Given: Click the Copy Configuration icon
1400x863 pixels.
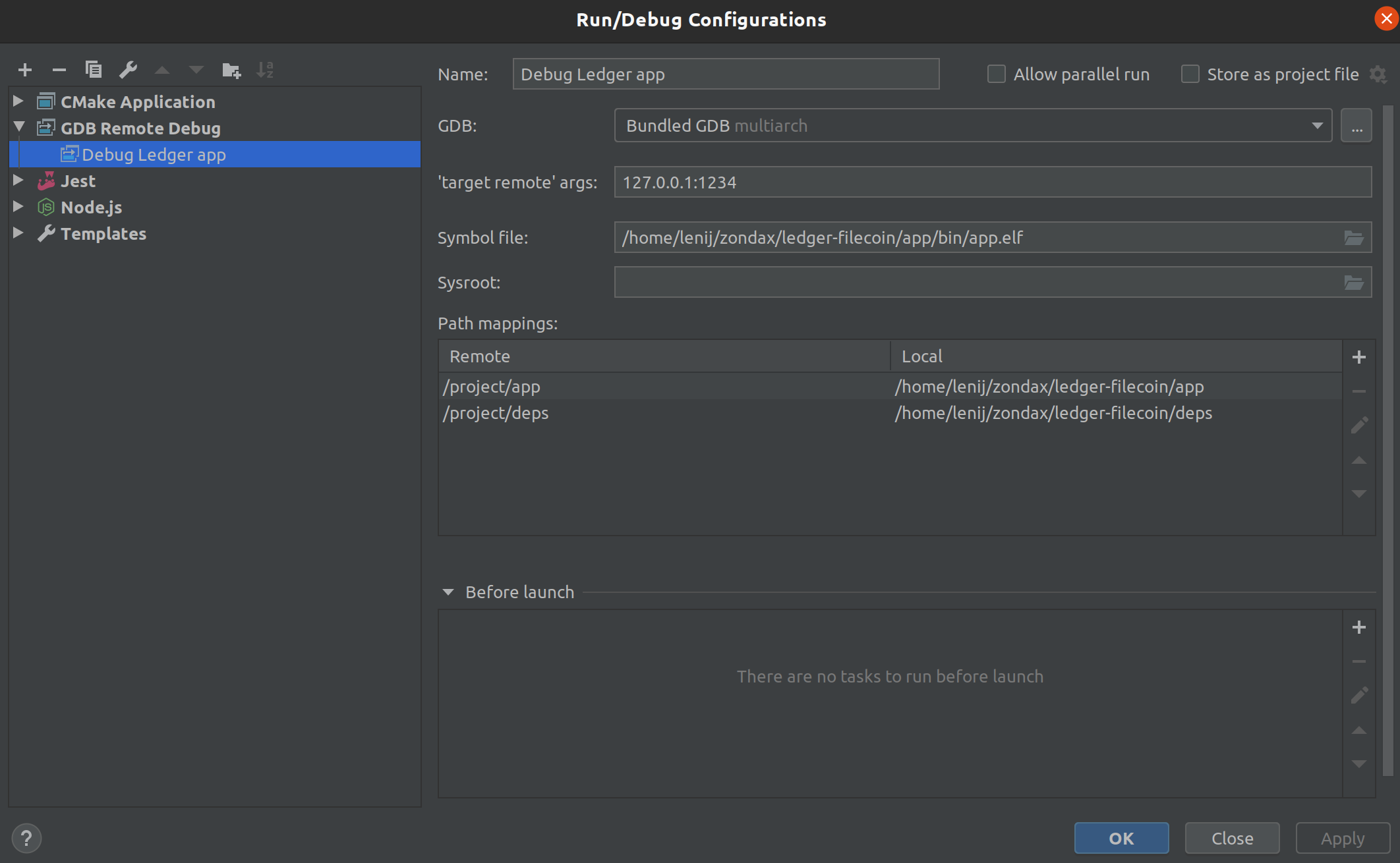Looking at the screenshot, I should [x=94, y=70].
